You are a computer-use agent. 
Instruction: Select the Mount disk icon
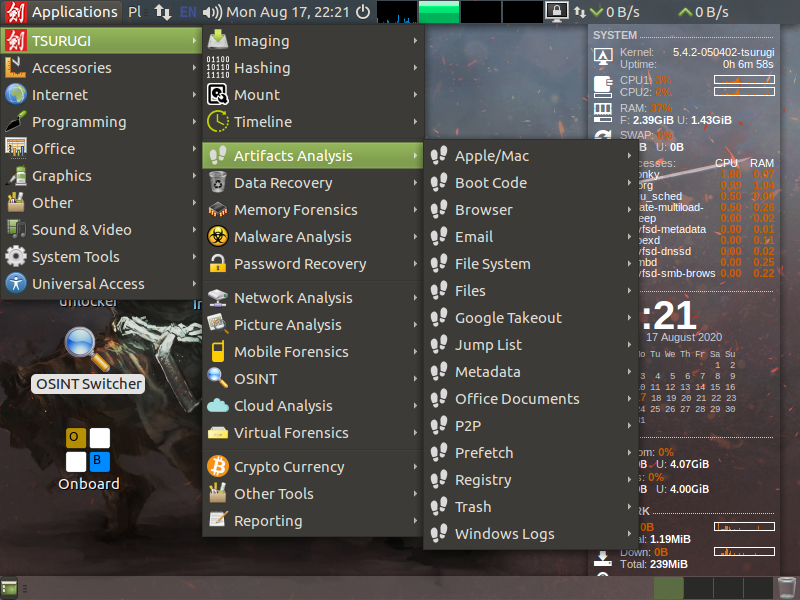pyautogui.click(x=218, y=95)
